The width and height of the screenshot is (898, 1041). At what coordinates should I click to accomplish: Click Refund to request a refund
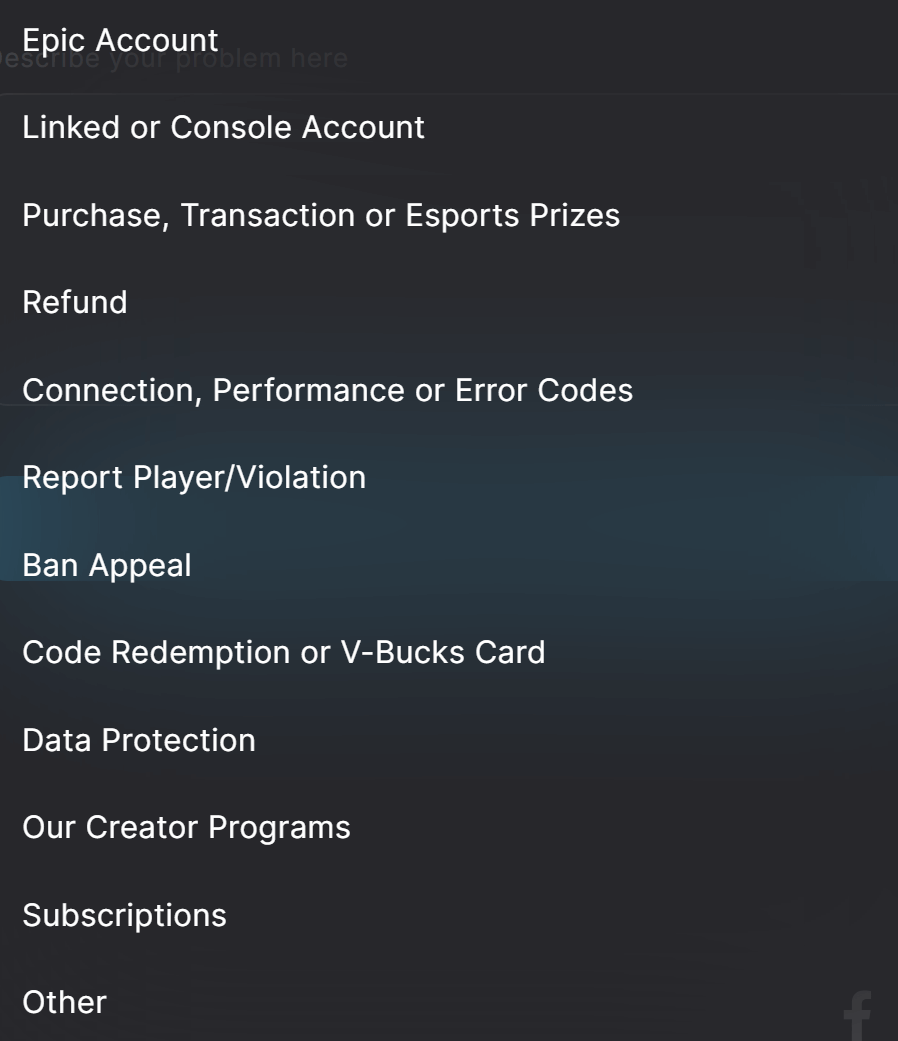(x=75, y=302)
